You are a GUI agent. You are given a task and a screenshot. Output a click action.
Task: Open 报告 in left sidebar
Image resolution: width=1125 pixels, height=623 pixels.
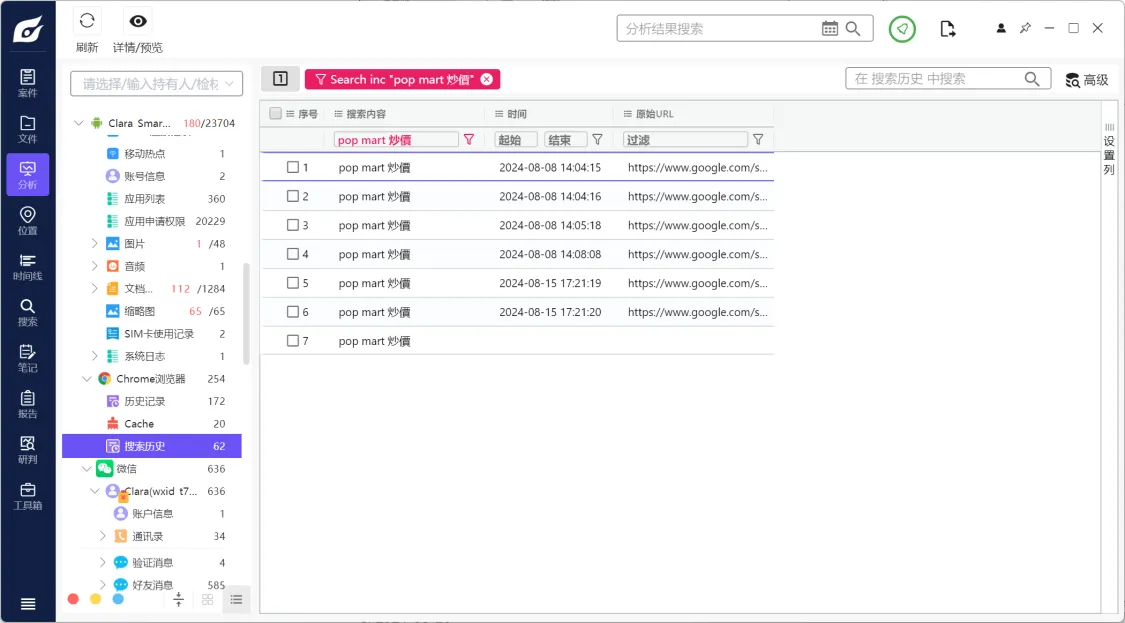tap(27, 405)
